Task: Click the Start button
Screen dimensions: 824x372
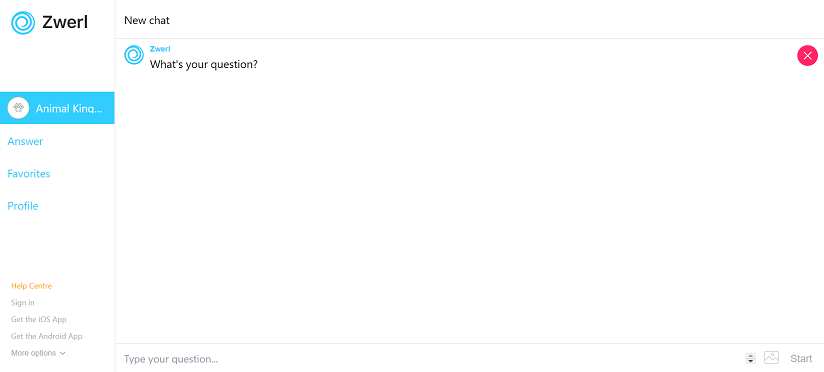Action: (x=801, y=358)
